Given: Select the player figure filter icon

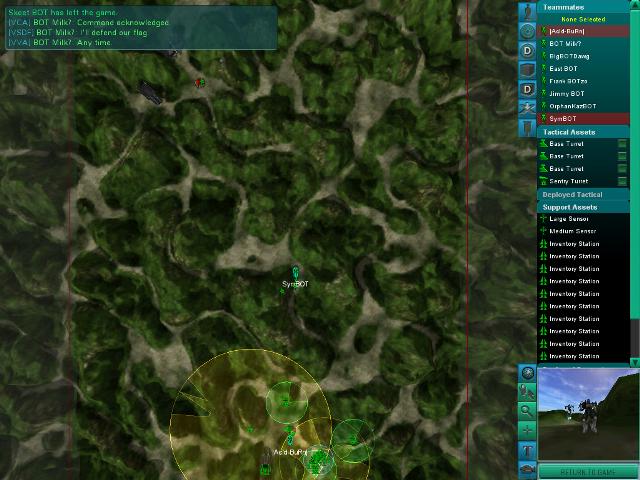Looking at the screenshot, I should (x=527, y=11).
